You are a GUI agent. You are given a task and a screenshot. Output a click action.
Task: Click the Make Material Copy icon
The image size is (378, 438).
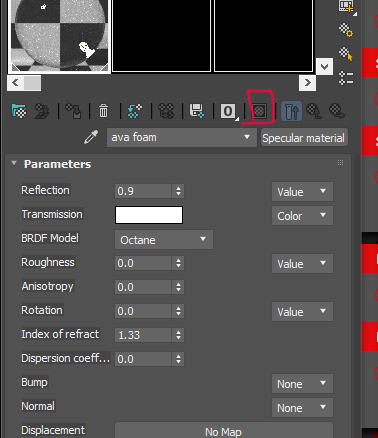pos(135,111)
